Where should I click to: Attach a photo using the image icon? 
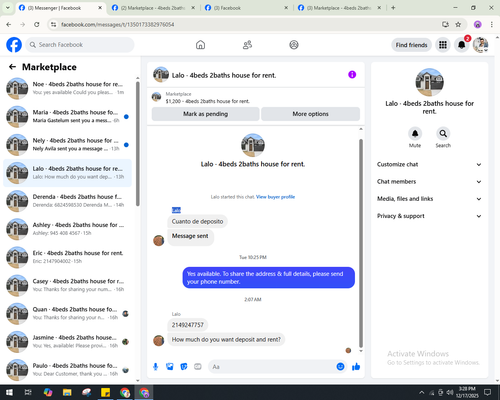[x=170, y=367]
